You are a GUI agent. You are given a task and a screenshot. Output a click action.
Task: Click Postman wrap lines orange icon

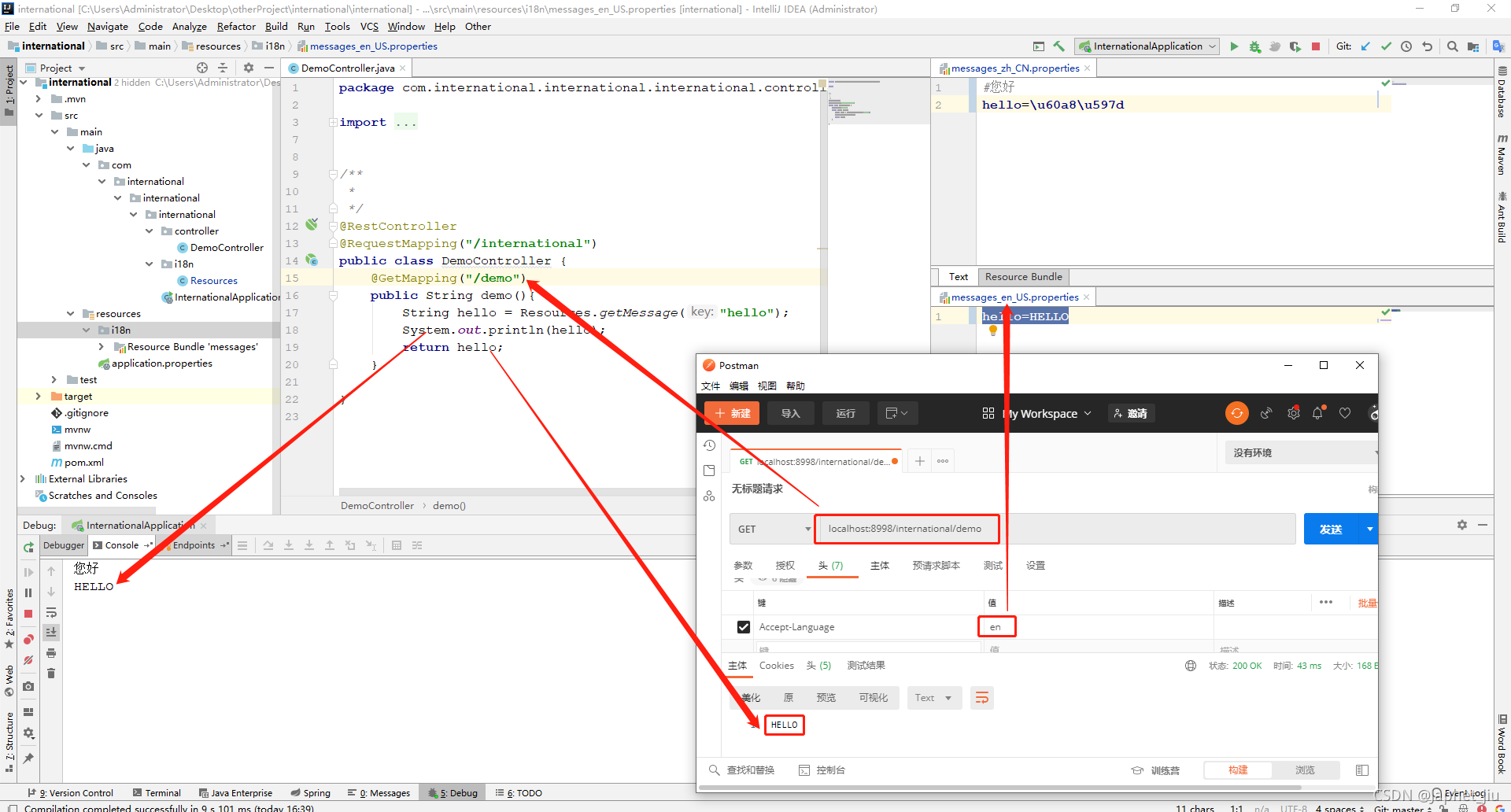(982, 698)
